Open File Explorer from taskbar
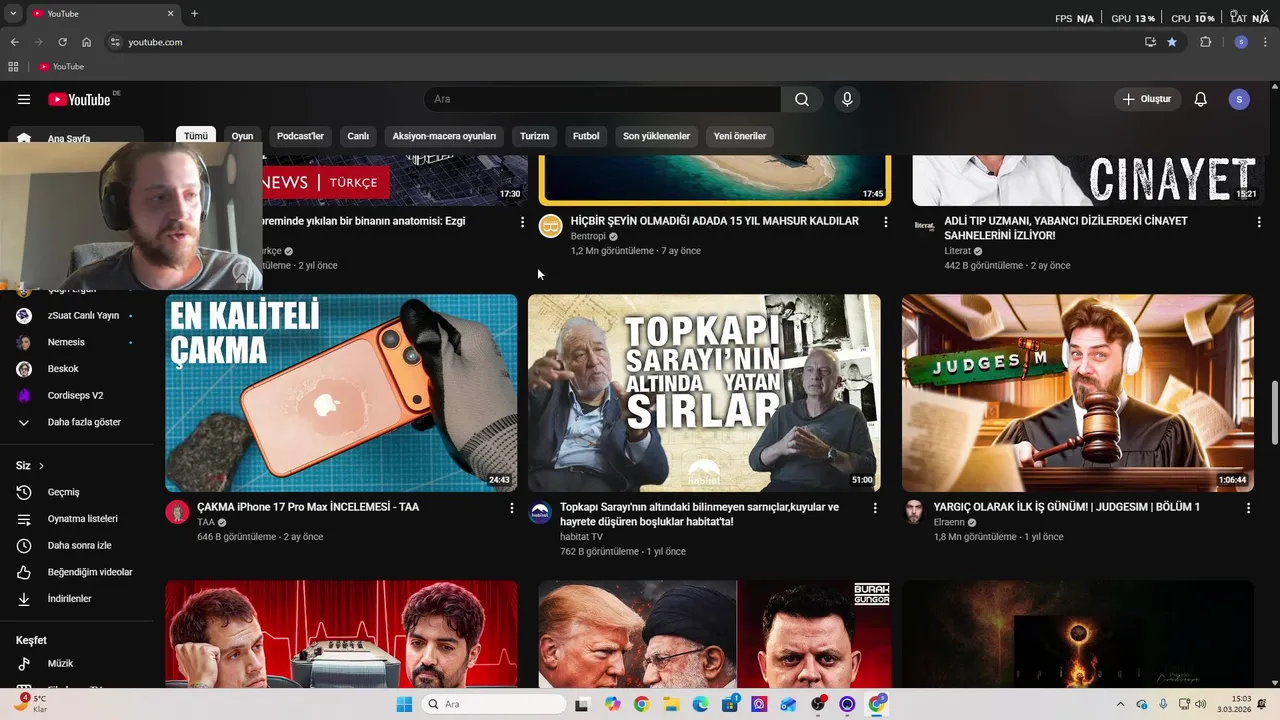This screenshot has width=1280, height=720. (671, 704)
